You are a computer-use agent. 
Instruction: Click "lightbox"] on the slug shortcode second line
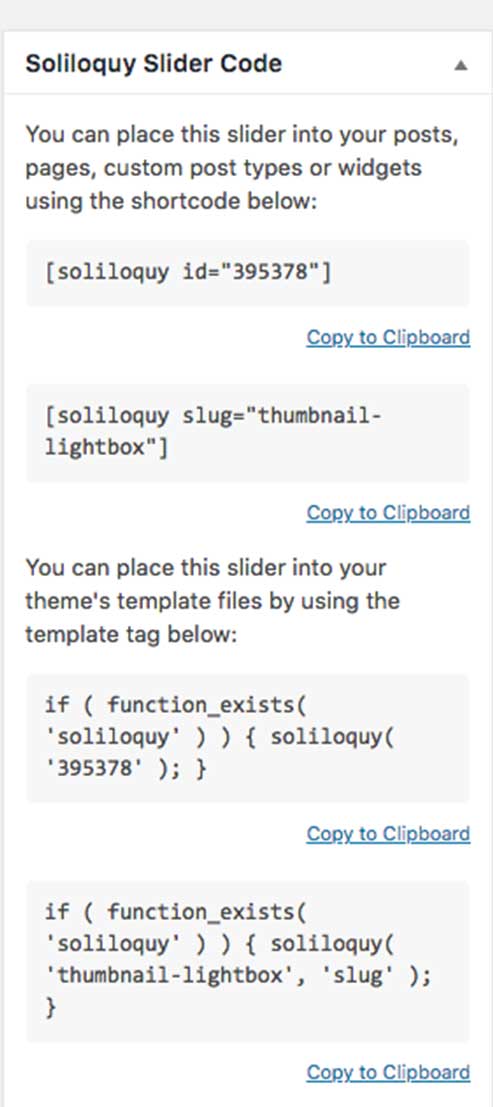pos(107,447)
